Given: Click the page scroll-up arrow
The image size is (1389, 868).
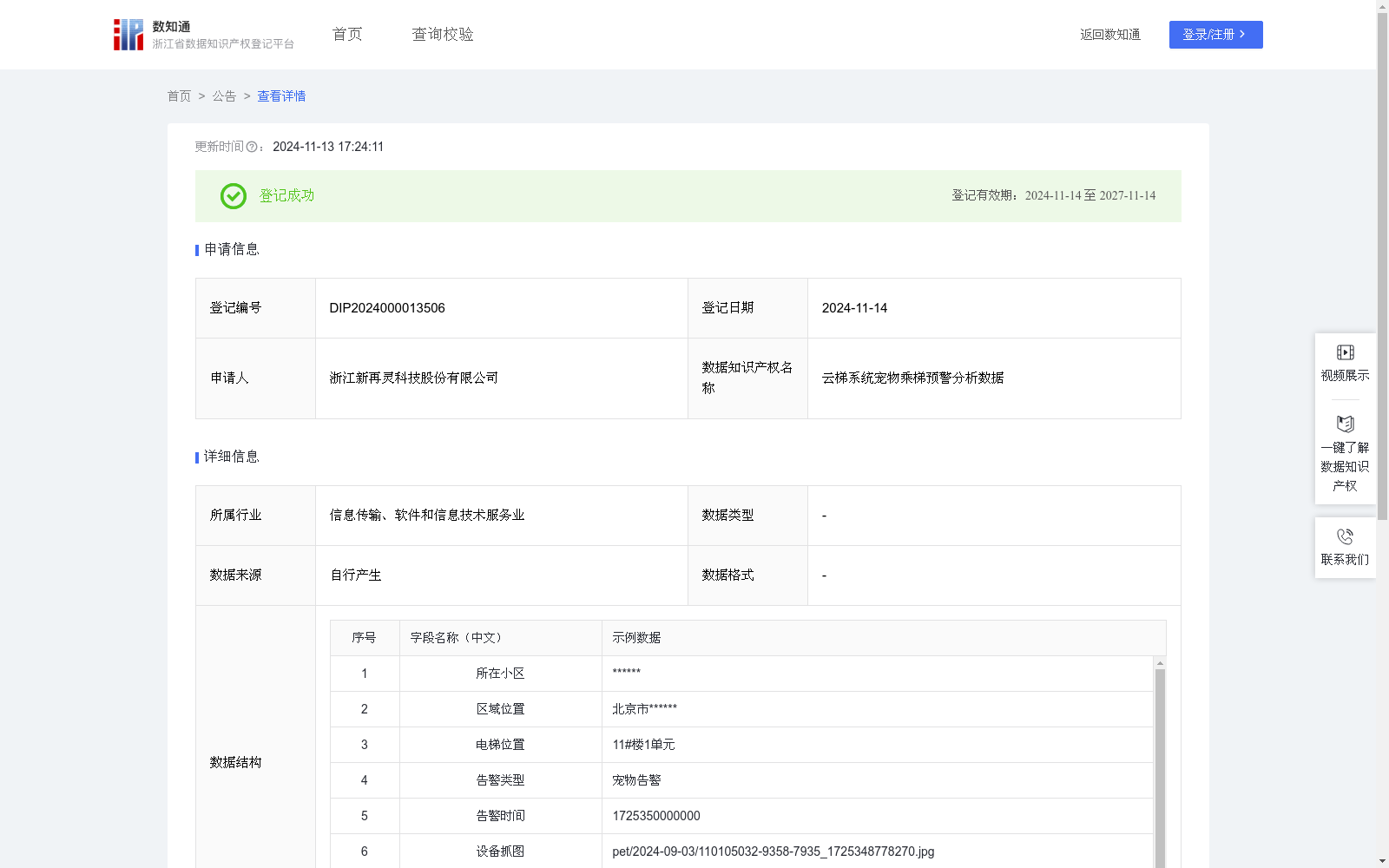Looking at the screenshot, I should (x=1382, y=6).
